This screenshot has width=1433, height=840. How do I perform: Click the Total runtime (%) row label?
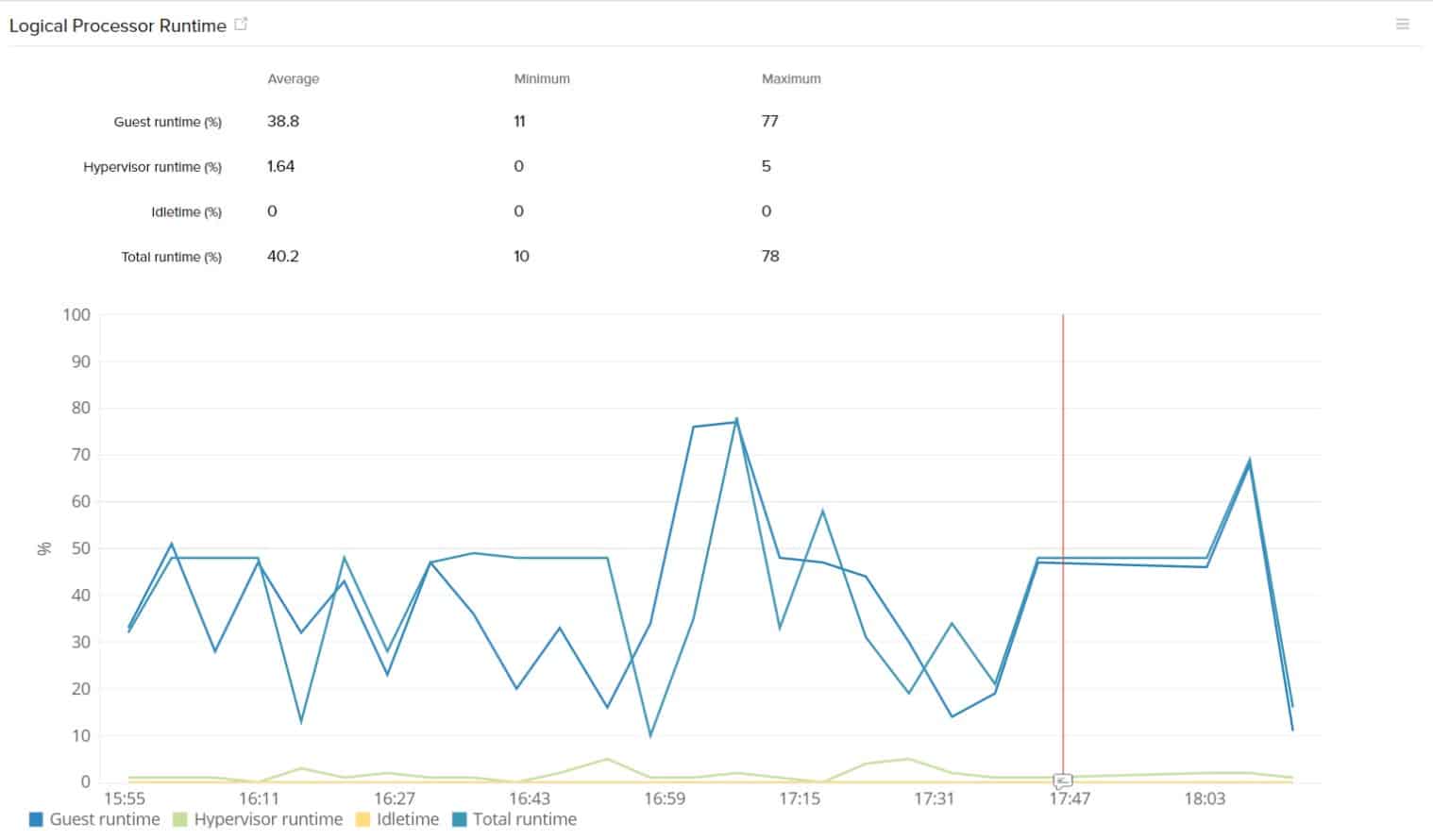(172, 257)
